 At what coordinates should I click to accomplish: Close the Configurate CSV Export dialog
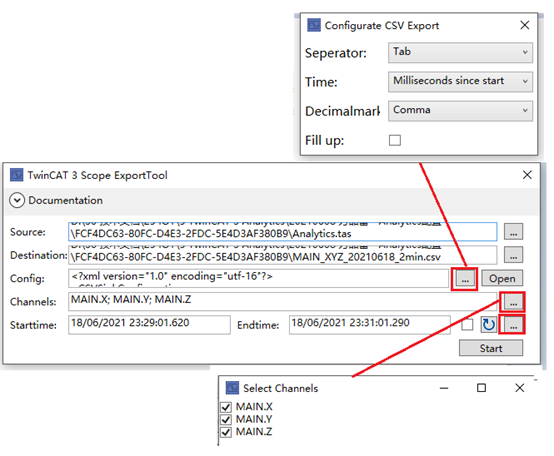point(525,25)
